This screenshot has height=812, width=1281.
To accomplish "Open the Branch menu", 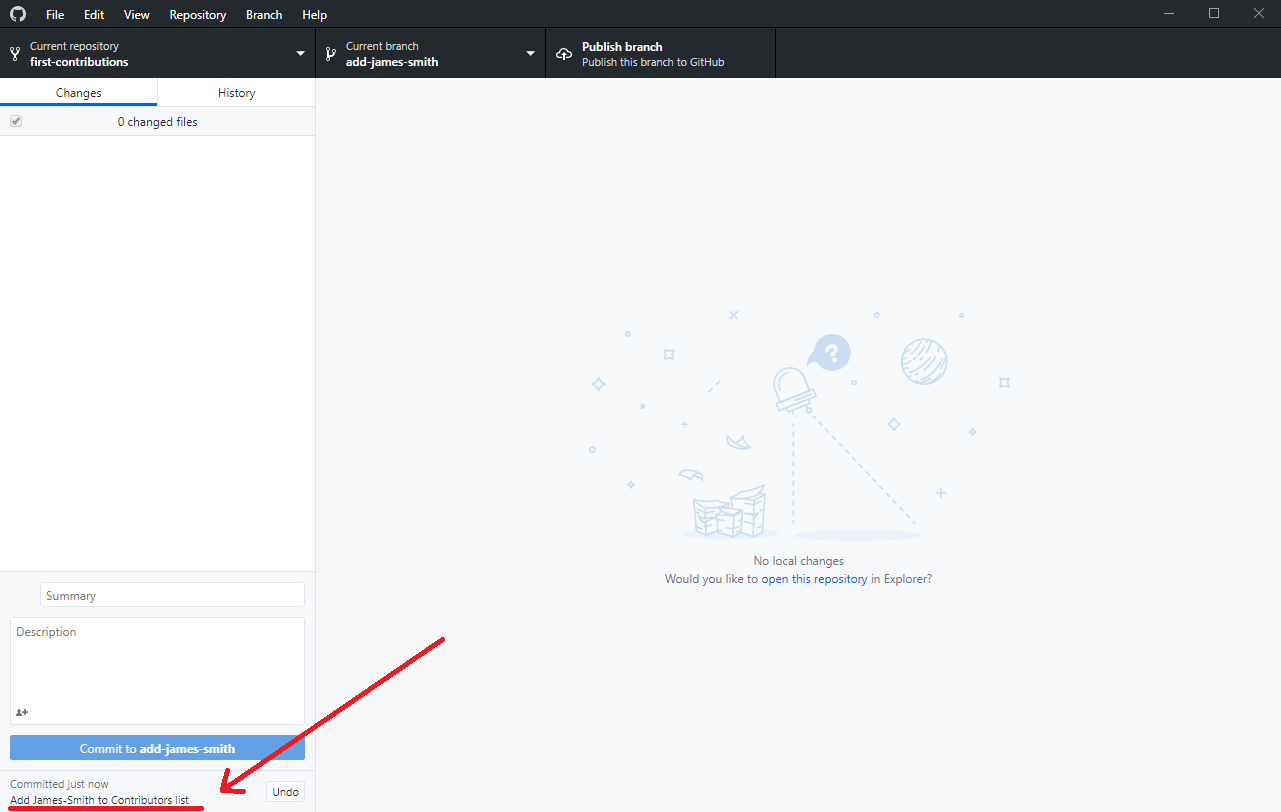I will coord(264,15).
